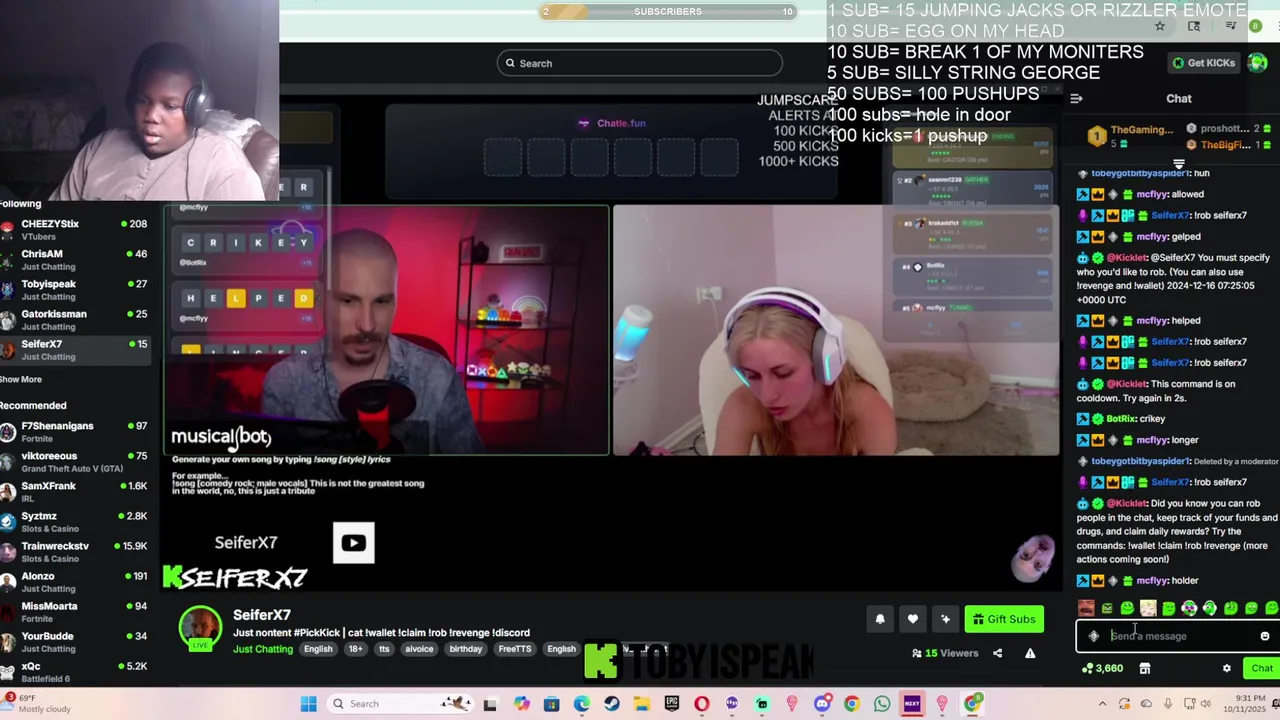This screenshot has height=720, width=1280.
Task: Focus the Send a message input field
Action: coord(1178,636)
